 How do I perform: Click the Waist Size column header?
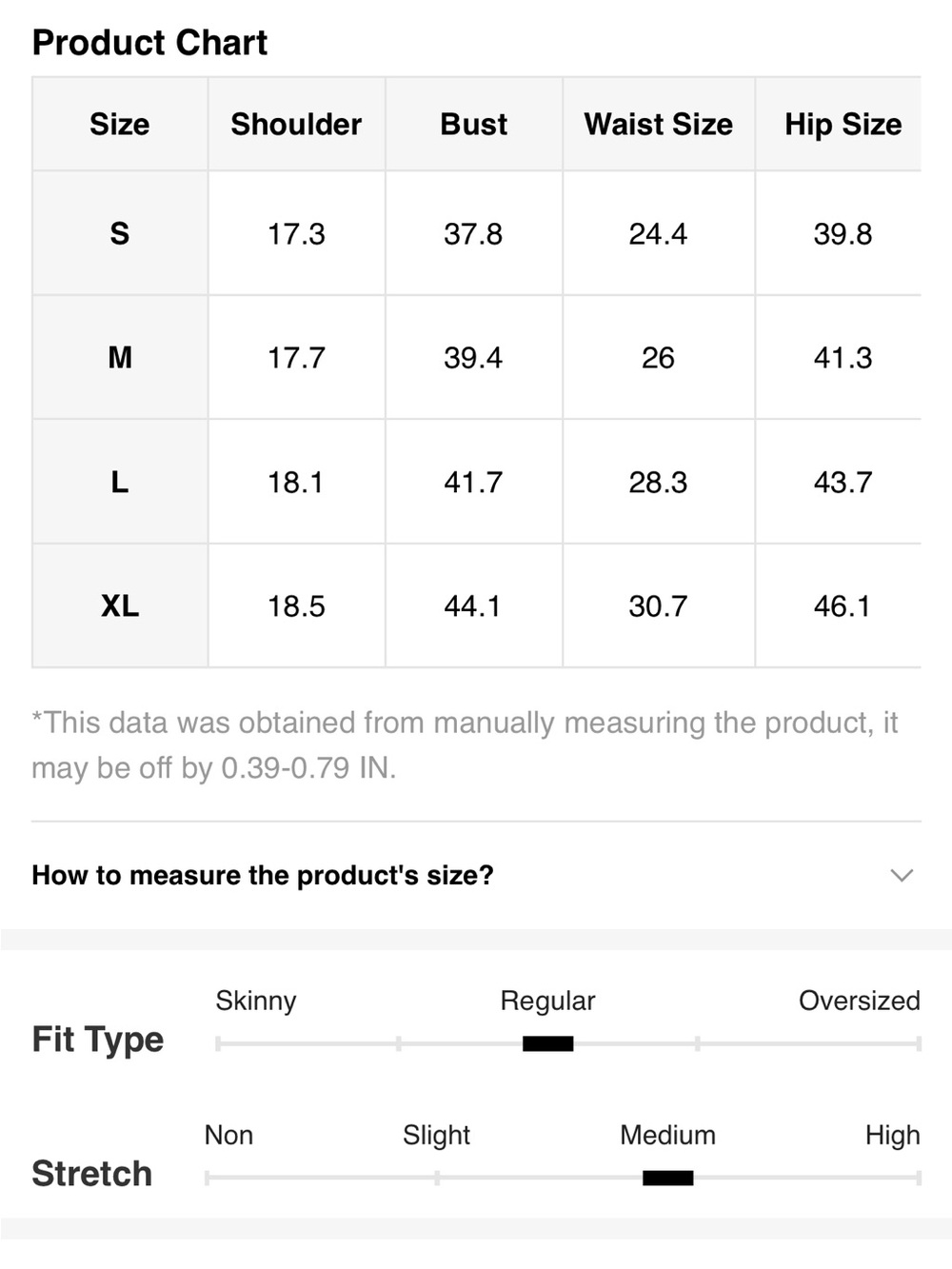pos(658,124)
